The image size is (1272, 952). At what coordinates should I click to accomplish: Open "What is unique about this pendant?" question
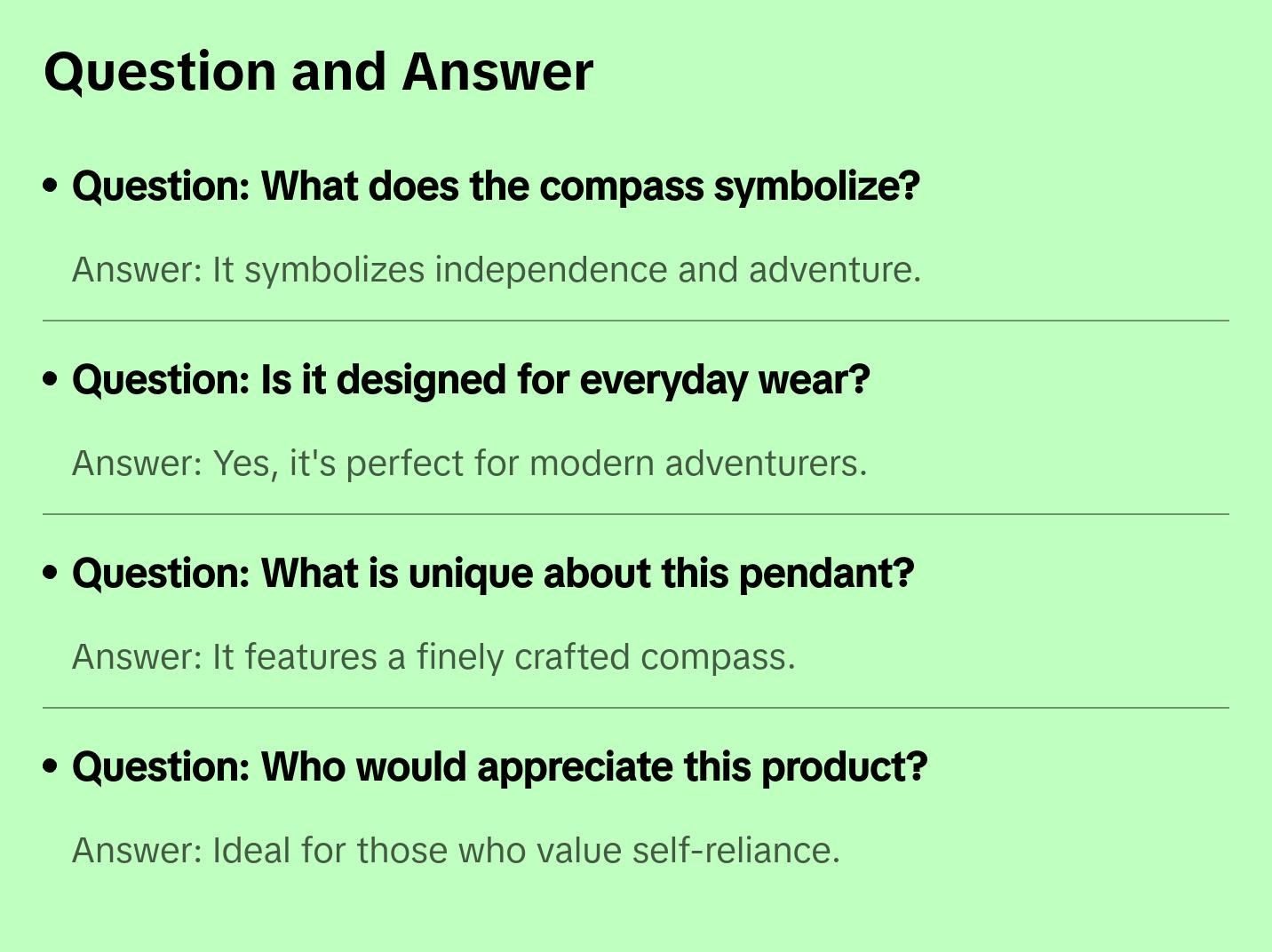click(493, 574)
